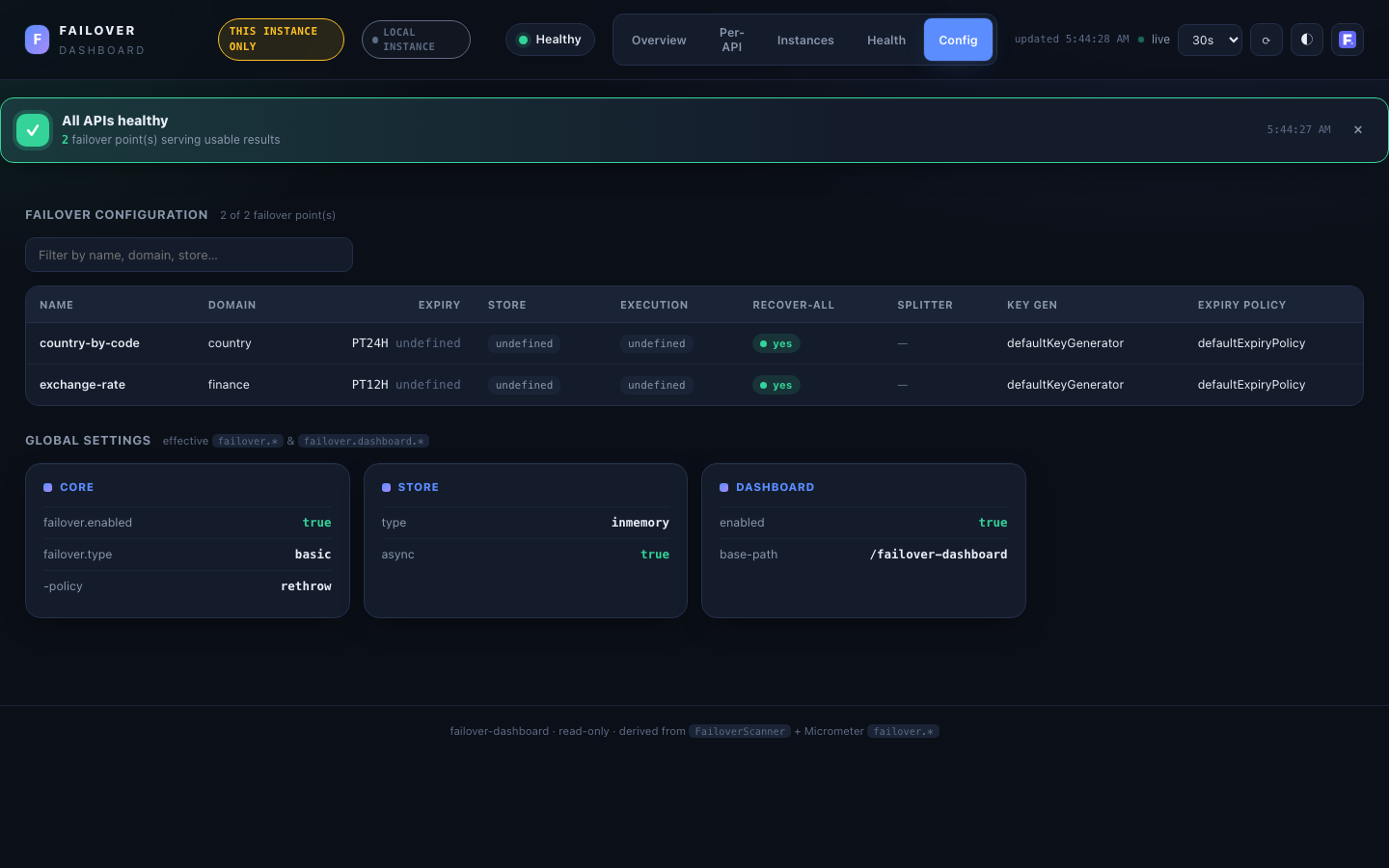
Task: Click the updated 5:44:28 AM timestamp
Action: coord(1072,40)
